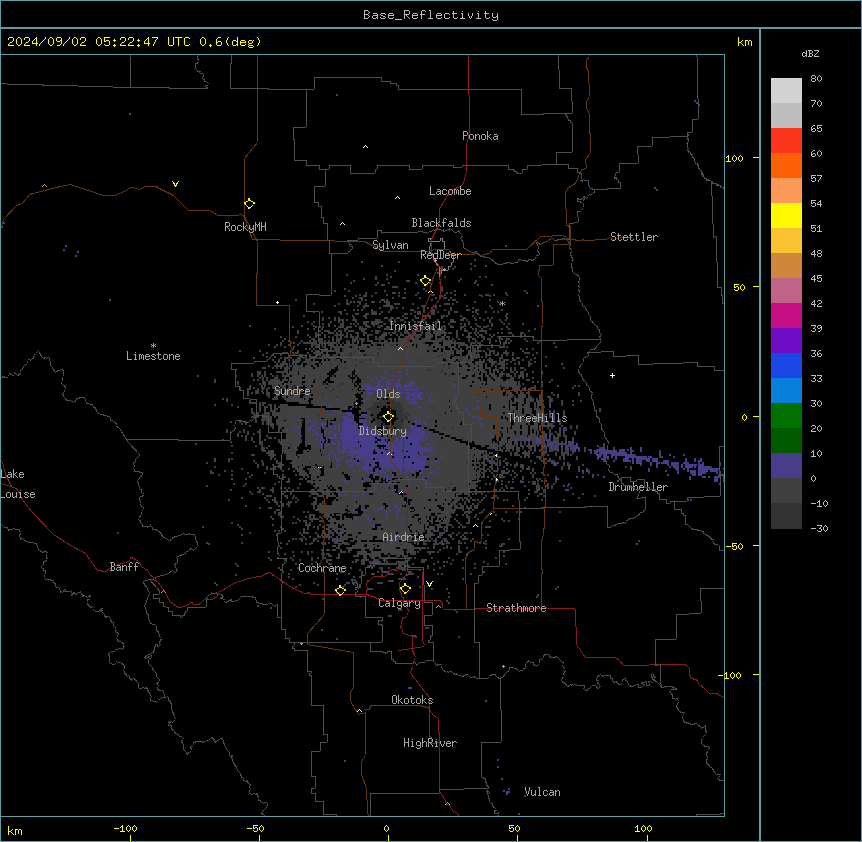Click the Strathmore label

pyautogui.click(x=516, y=608)
